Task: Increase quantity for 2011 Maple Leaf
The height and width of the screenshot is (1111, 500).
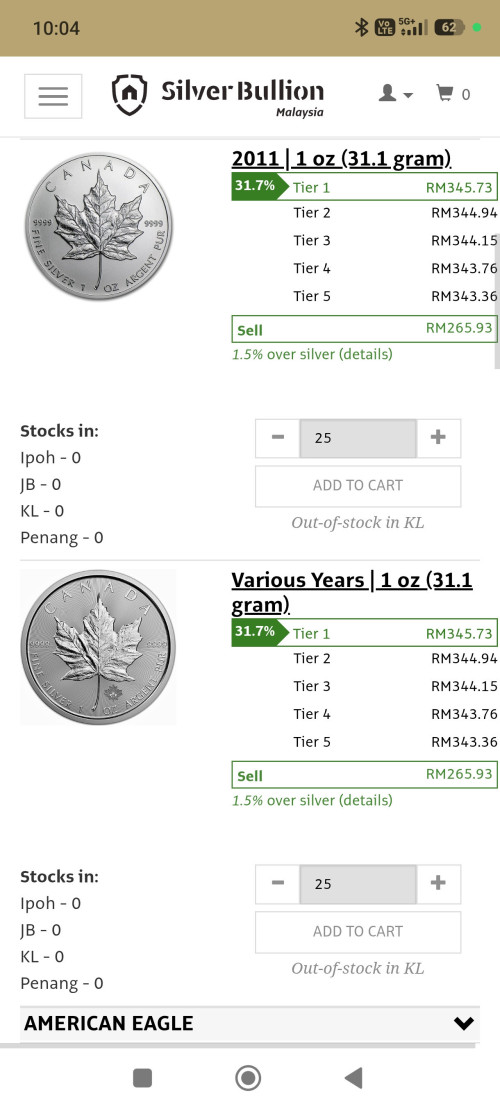Action: click(x=438, y=438)
